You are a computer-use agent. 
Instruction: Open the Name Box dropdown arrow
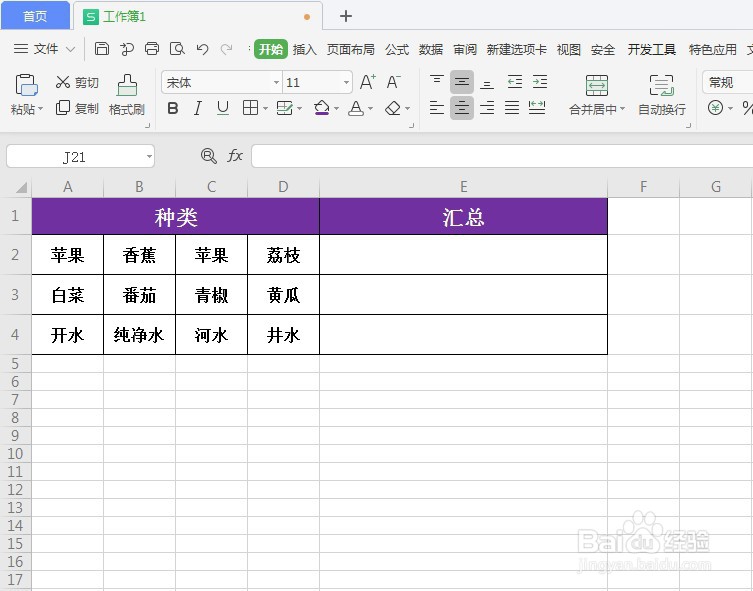[x=149, y=157]
